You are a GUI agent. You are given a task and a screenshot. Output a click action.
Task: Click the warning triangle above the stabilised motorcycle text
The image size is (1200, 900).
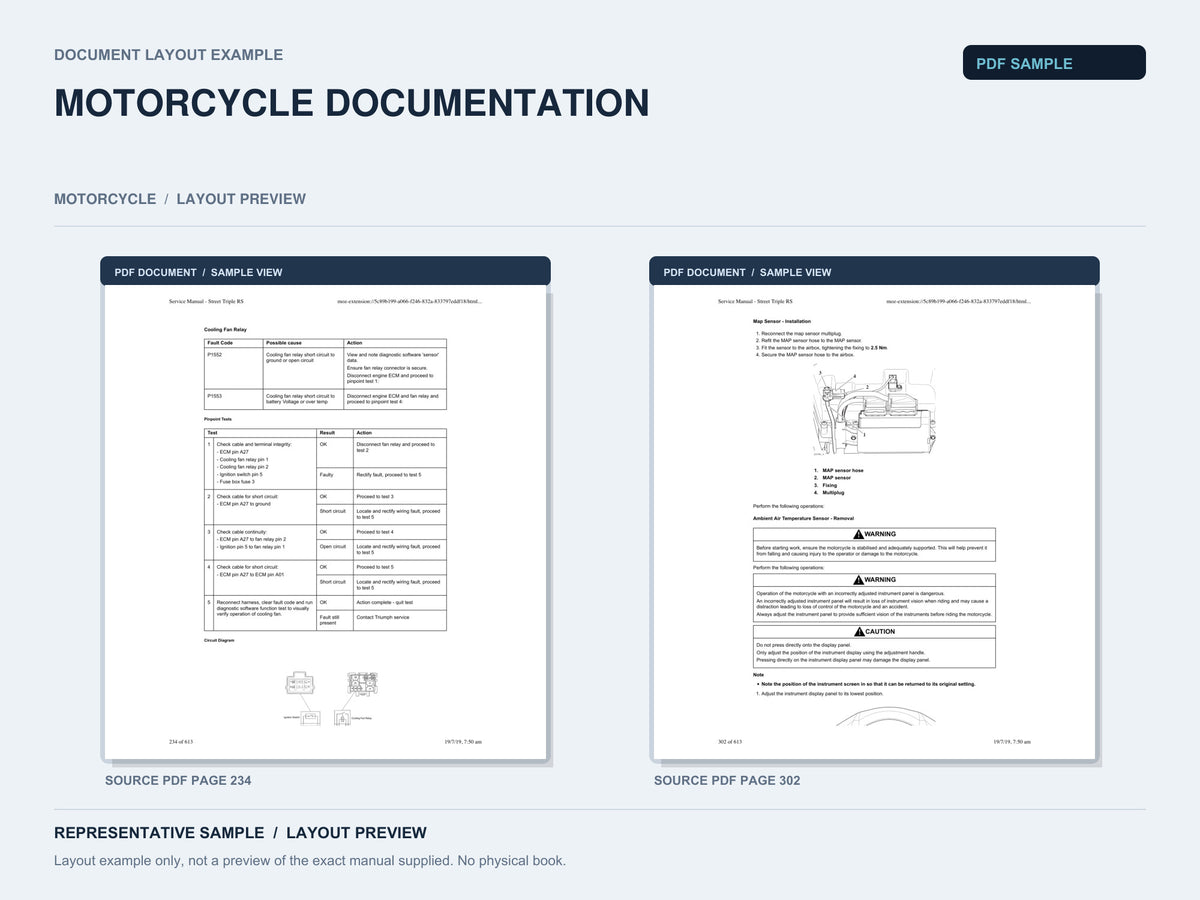pos(859,534)
